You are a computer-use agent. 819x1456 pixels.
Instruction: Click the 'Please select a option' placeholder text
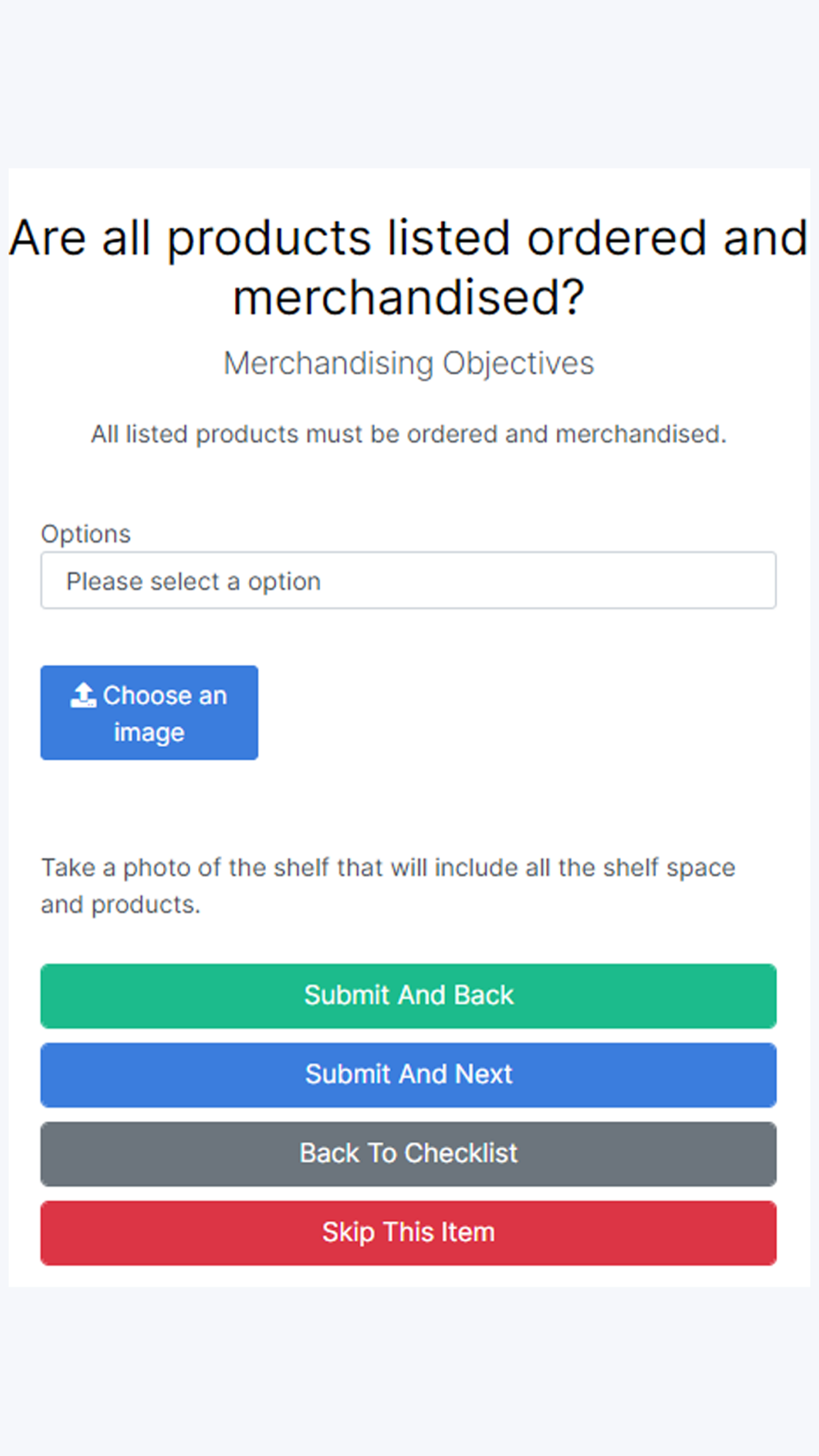[193, 581]
